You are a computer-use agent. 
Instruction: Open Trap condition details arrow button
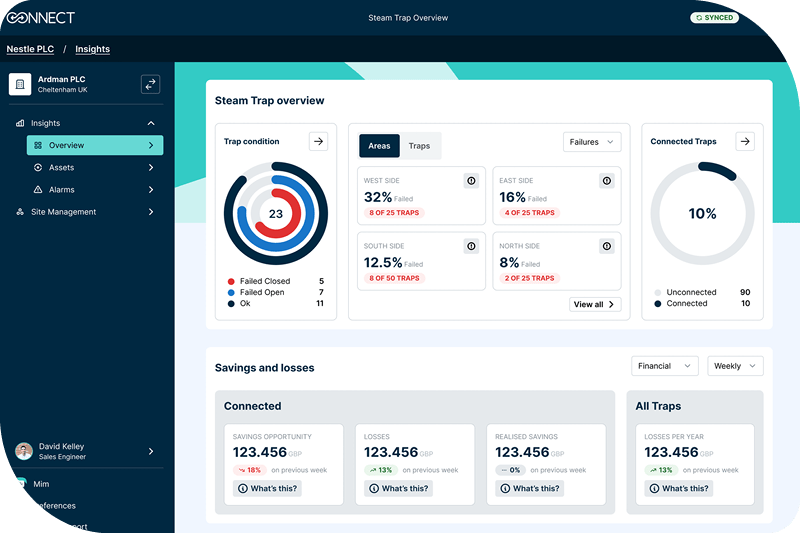tap(318, 141)
